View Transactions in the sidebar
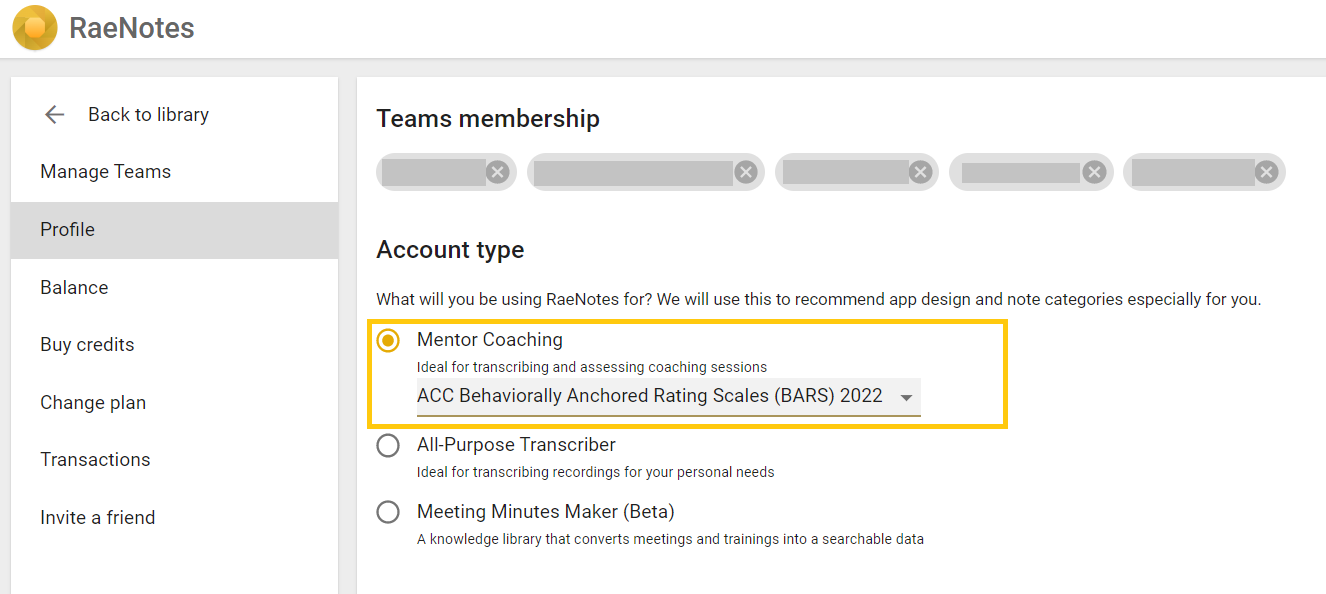The image size is (1326, 594). [175, 460]
